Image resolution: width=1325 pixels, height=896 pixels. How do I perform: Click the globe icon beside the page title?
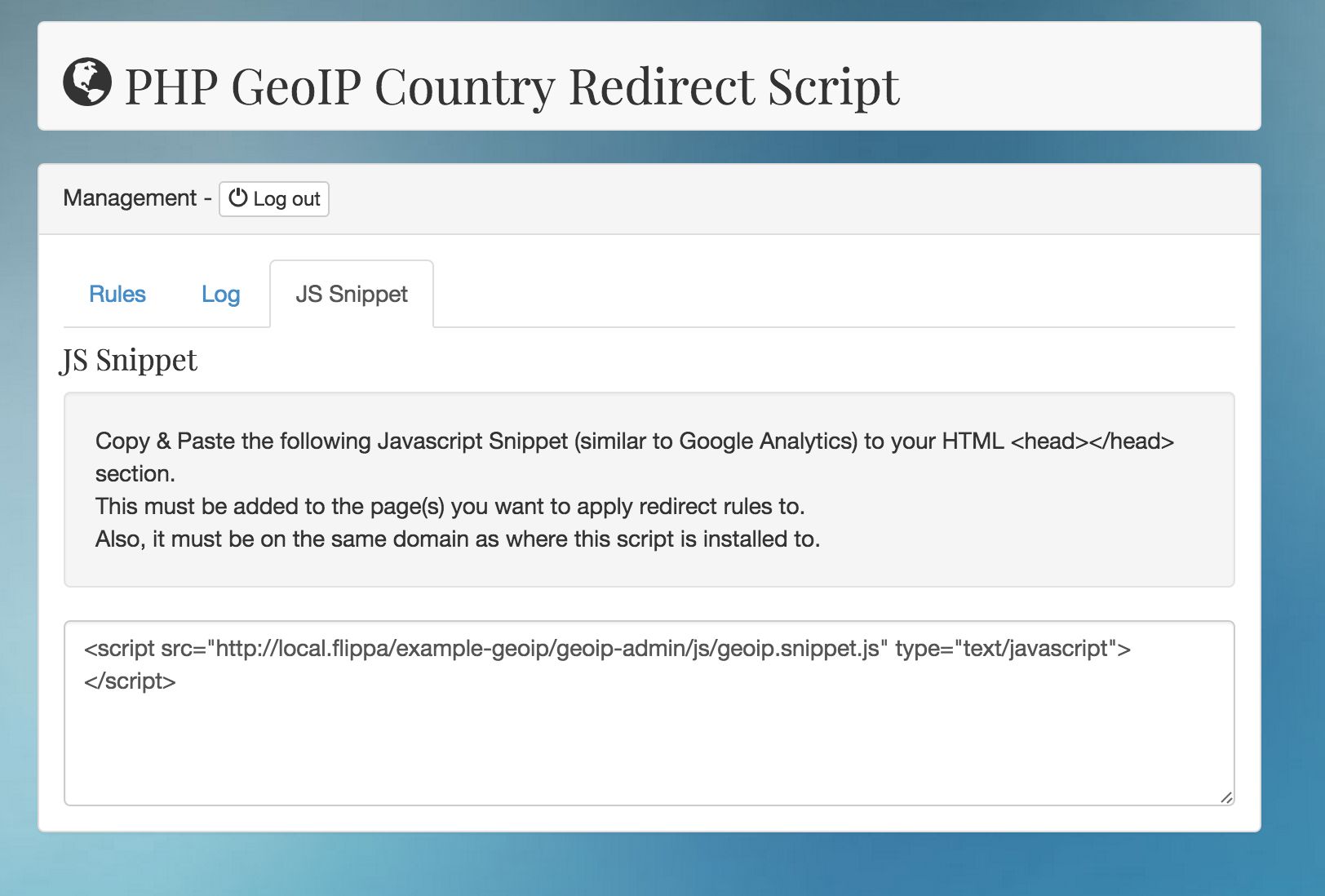[x=87, y=82]
